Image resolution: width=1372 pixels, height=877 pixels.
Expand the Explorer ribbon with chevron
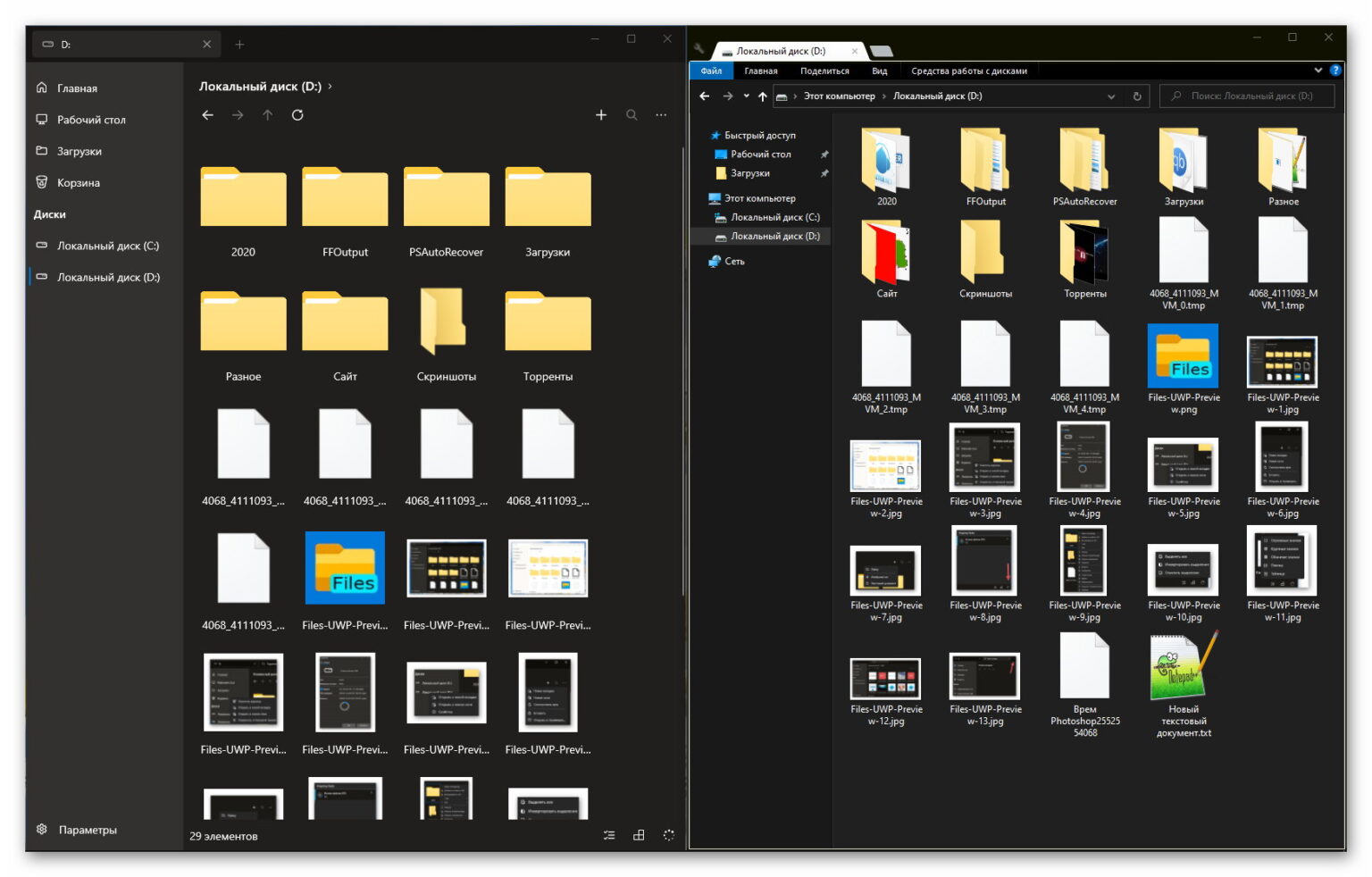(x=1318, y=70)
